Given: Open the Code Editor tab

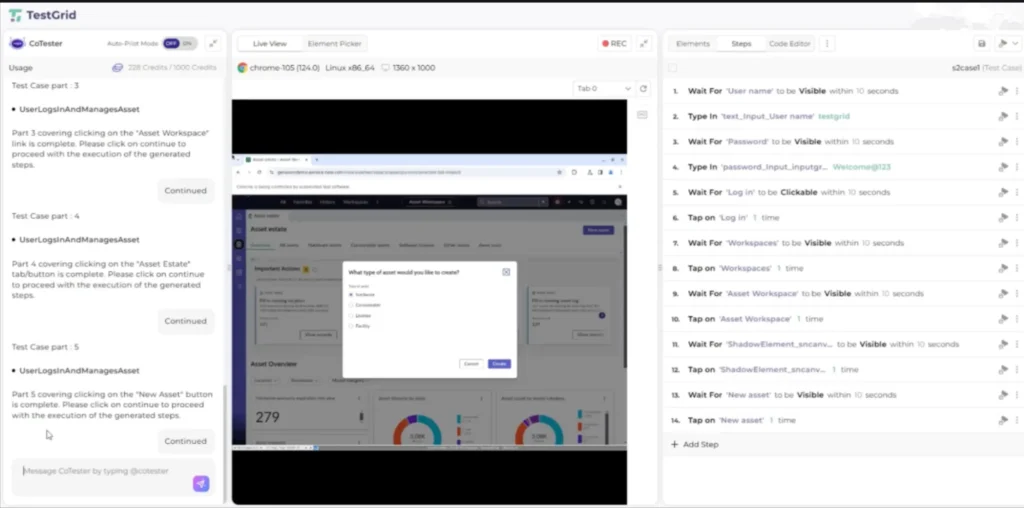Looking at the screenshot, I should point(790,44).
